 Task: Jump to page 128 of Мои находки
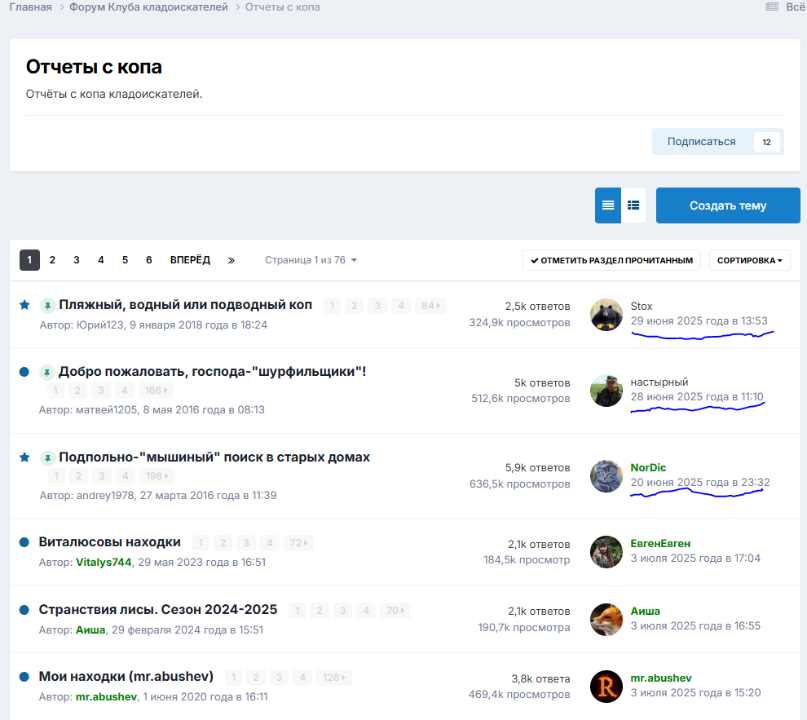[x=334, y=678]
